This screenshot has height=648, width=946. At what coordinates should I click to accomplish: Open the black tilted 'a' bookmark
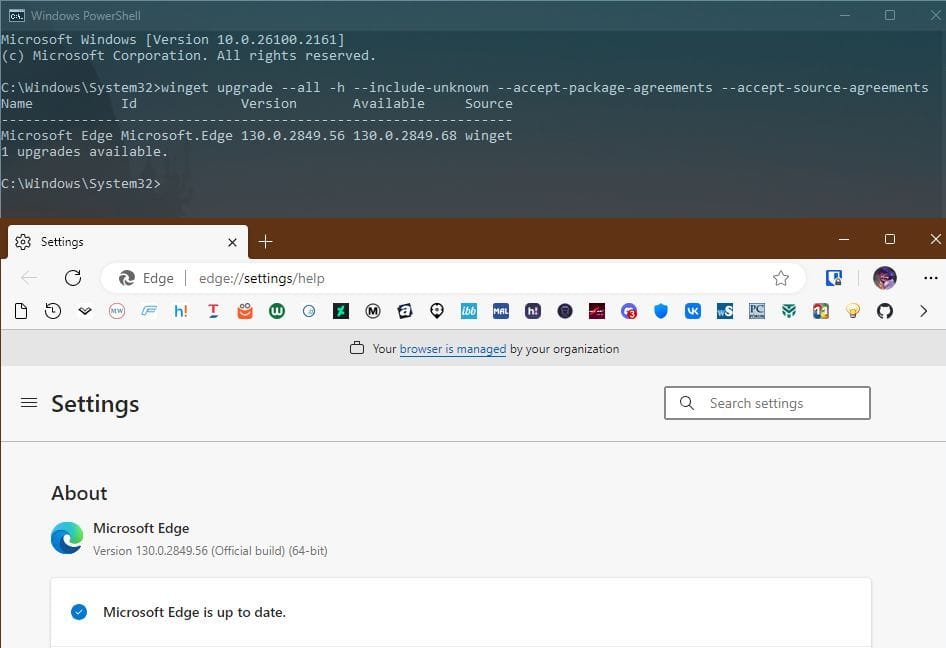(x=405, y=311)
